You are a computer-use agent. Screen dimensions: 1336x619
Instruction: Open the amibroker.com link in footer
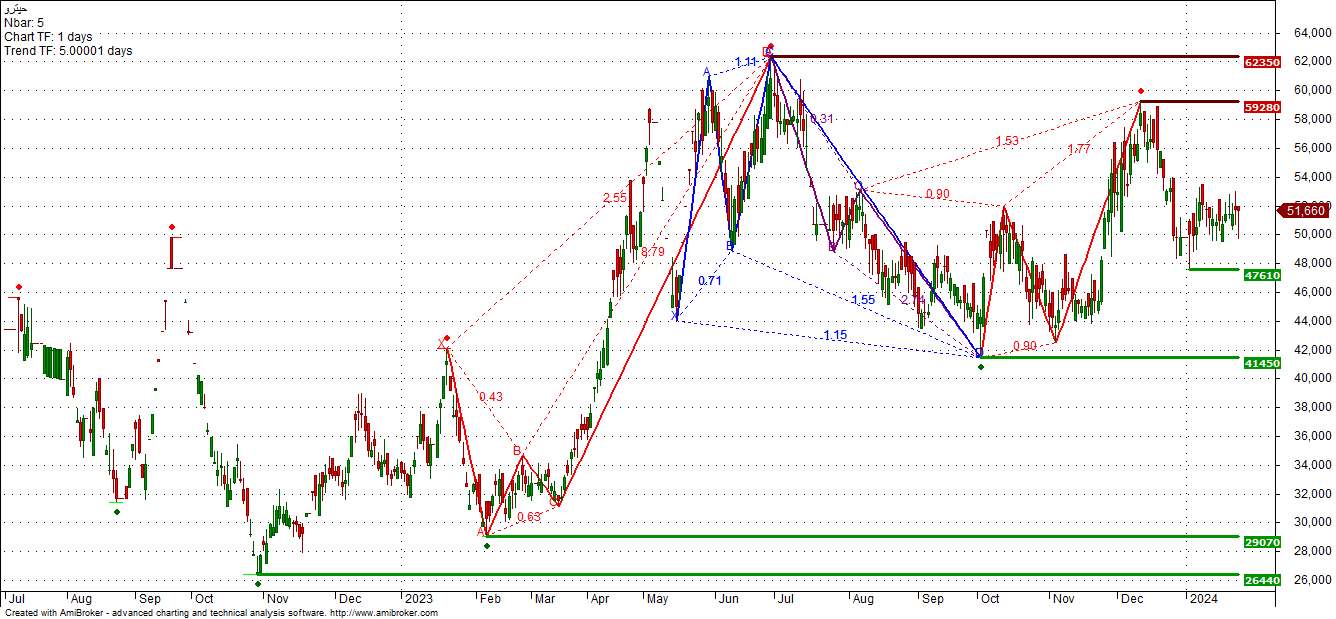[383, 613]
